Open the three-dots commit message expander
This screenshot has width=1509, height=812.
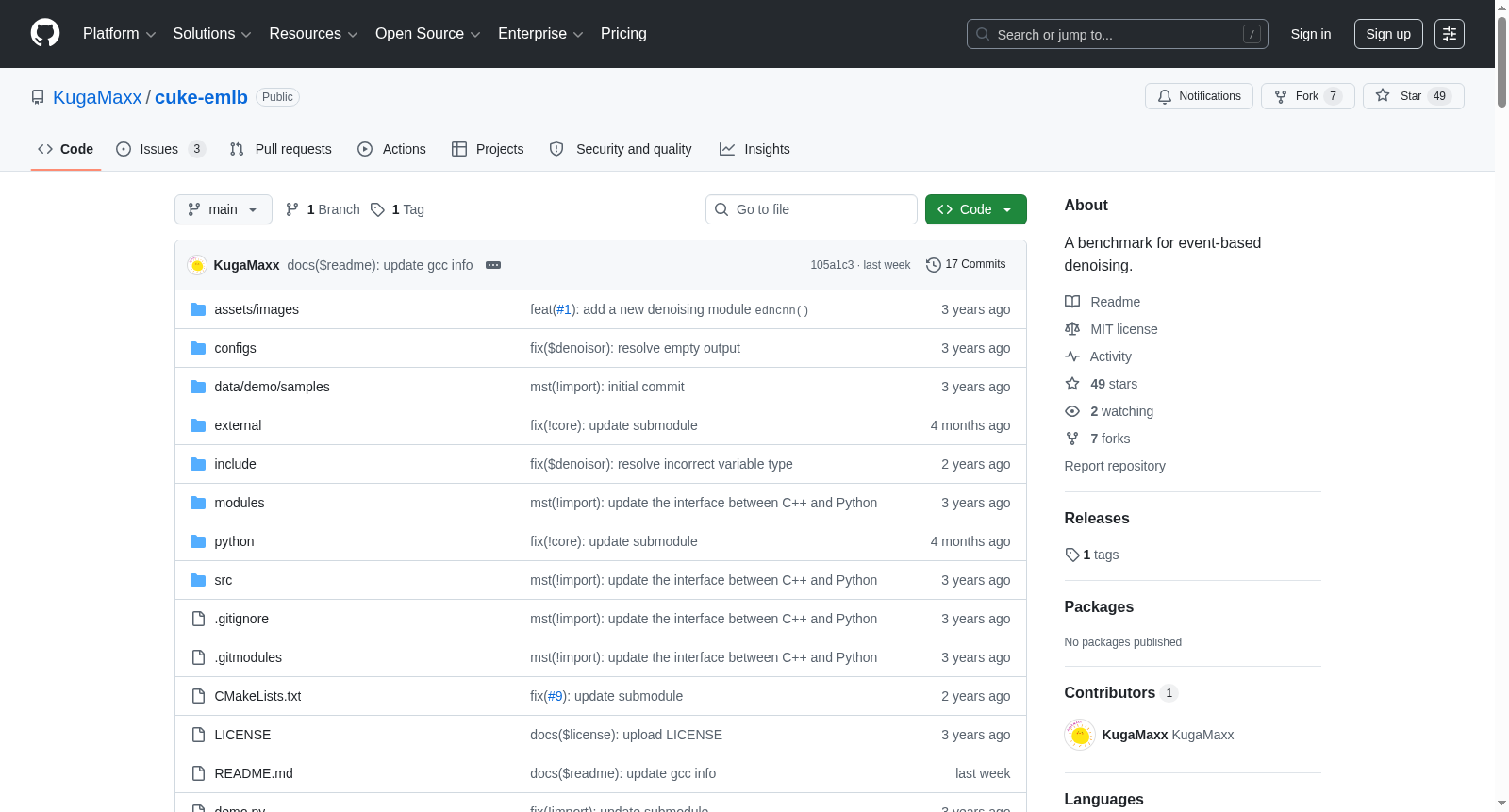[493, 265]
